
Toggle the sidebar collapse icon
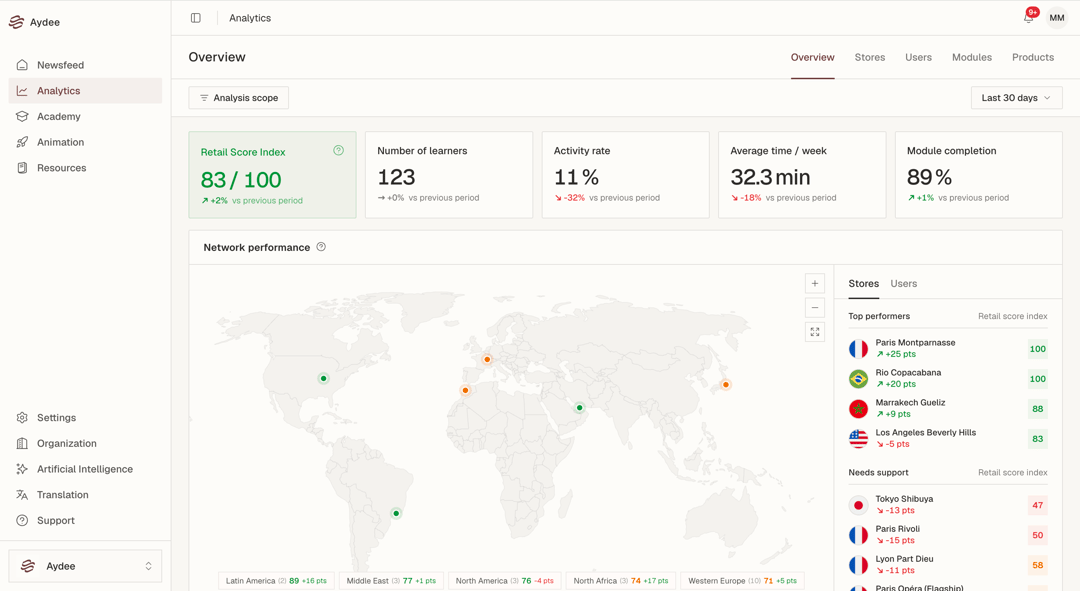pos(196,18)
